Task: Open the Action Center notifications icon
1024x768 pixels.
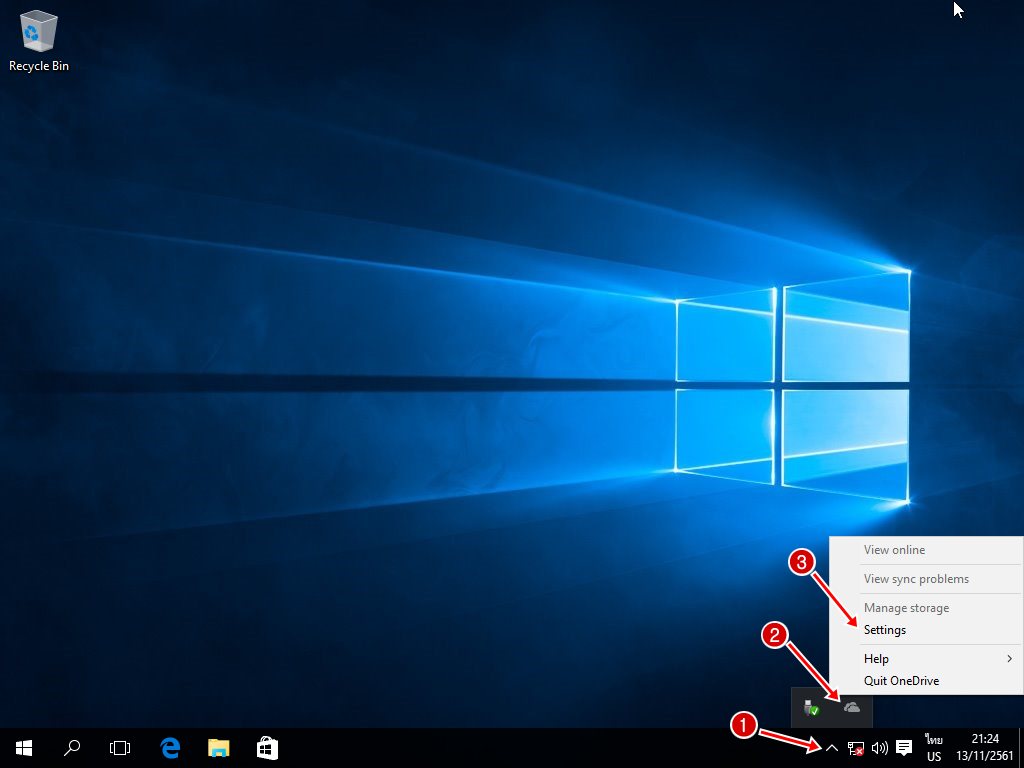Action: [904, 748]
